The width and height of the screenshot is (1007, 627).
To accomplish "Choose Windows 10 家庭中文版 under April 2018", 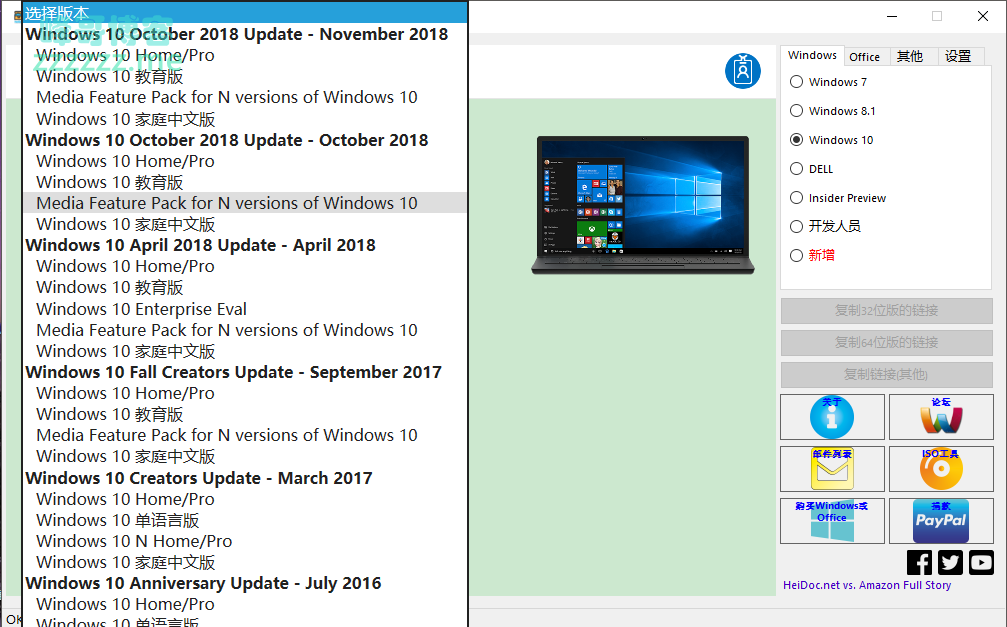I will coord(245,351).
